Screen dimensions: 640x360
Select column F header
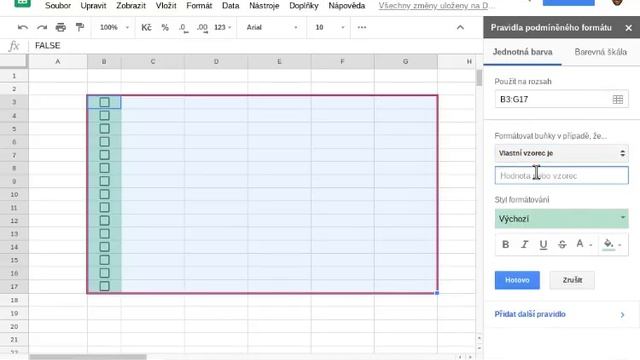(x=342, y=61)
